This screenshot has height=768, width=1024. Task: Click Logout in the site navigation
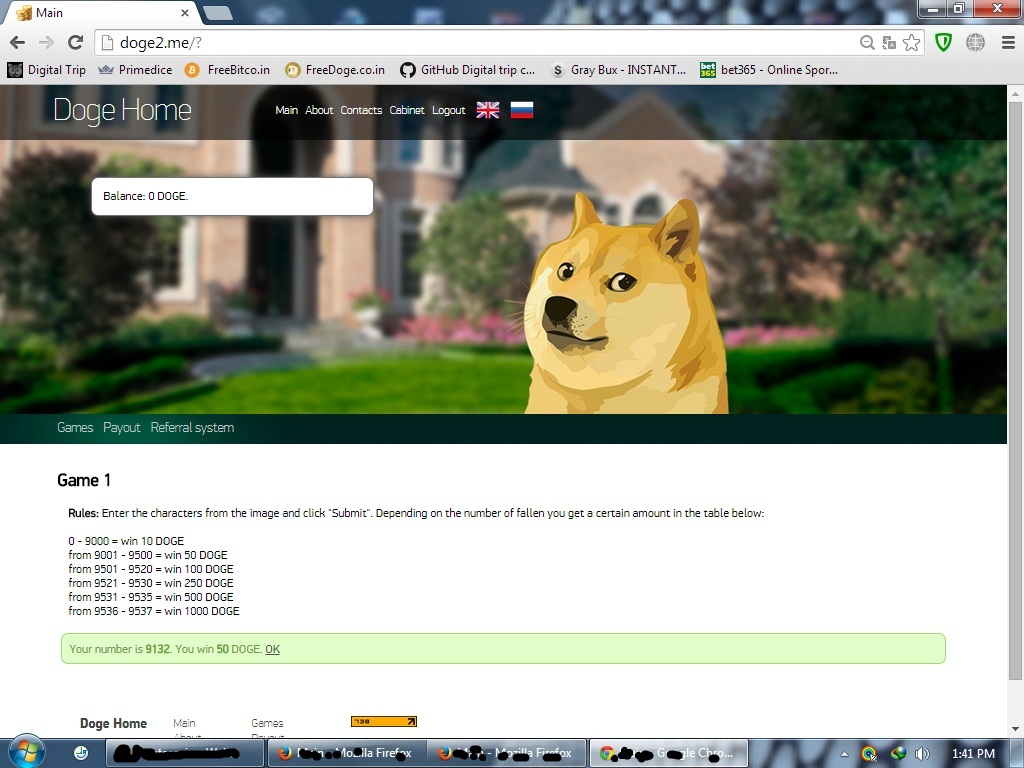tap(448, 110)
